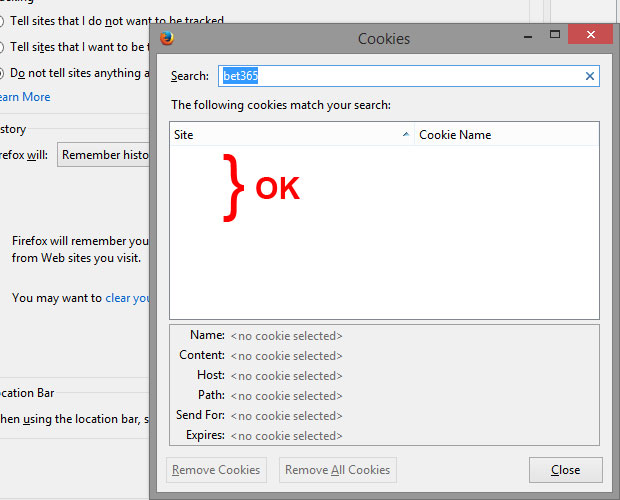Sort cookies by Site column header

pos(292,135)
